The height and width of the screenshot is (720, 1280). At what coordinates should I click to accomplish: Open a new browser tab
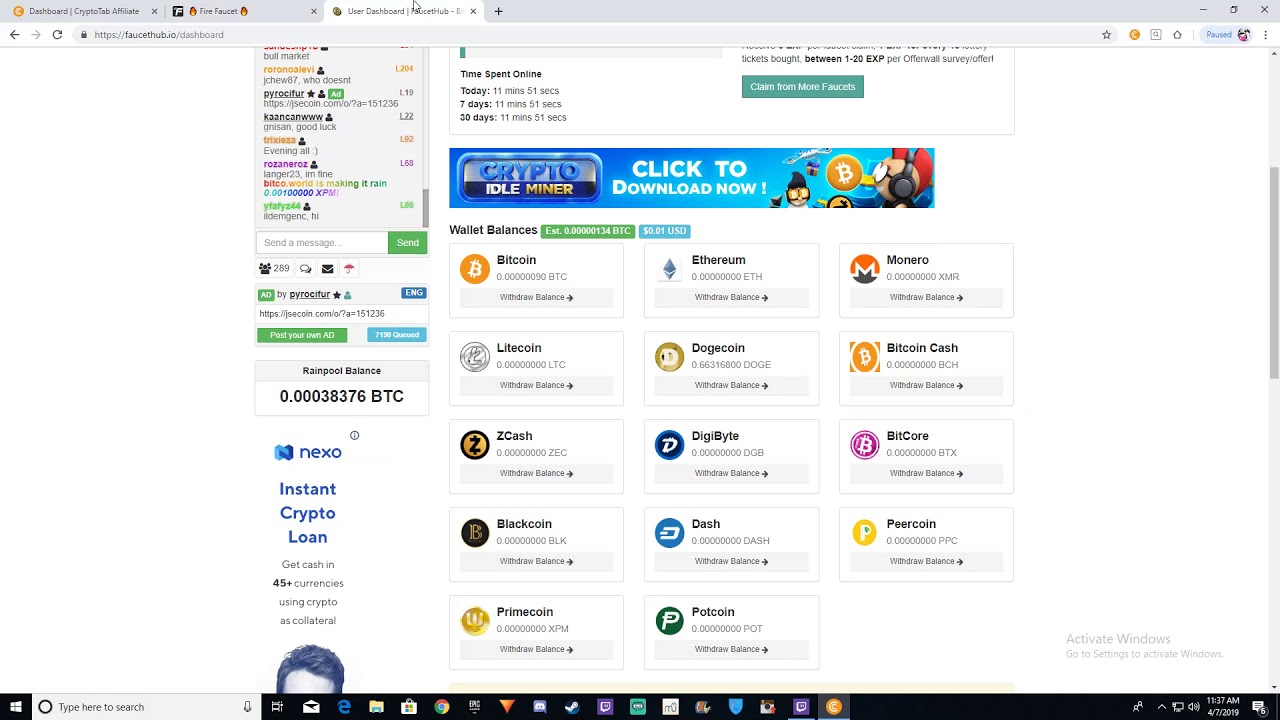[x=498, y=11]
